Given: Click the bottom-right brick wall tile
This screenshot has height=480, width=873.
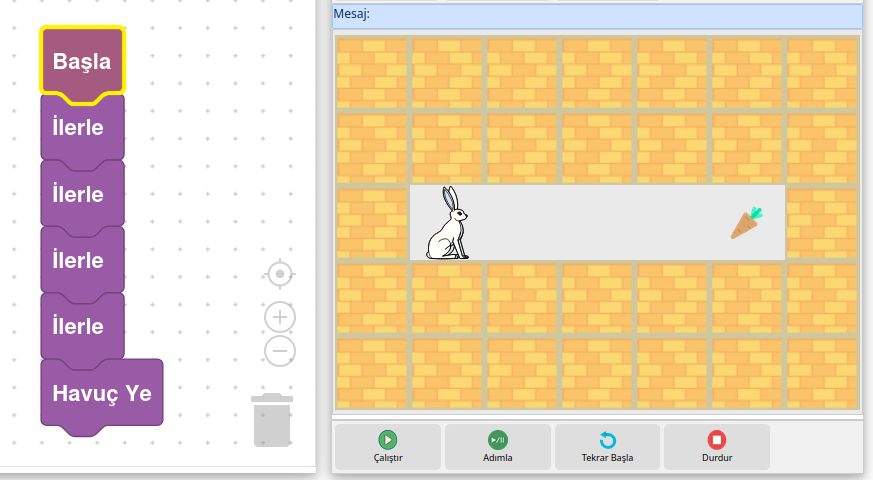Looking at the screenshot, I should (x=822, y=373).
